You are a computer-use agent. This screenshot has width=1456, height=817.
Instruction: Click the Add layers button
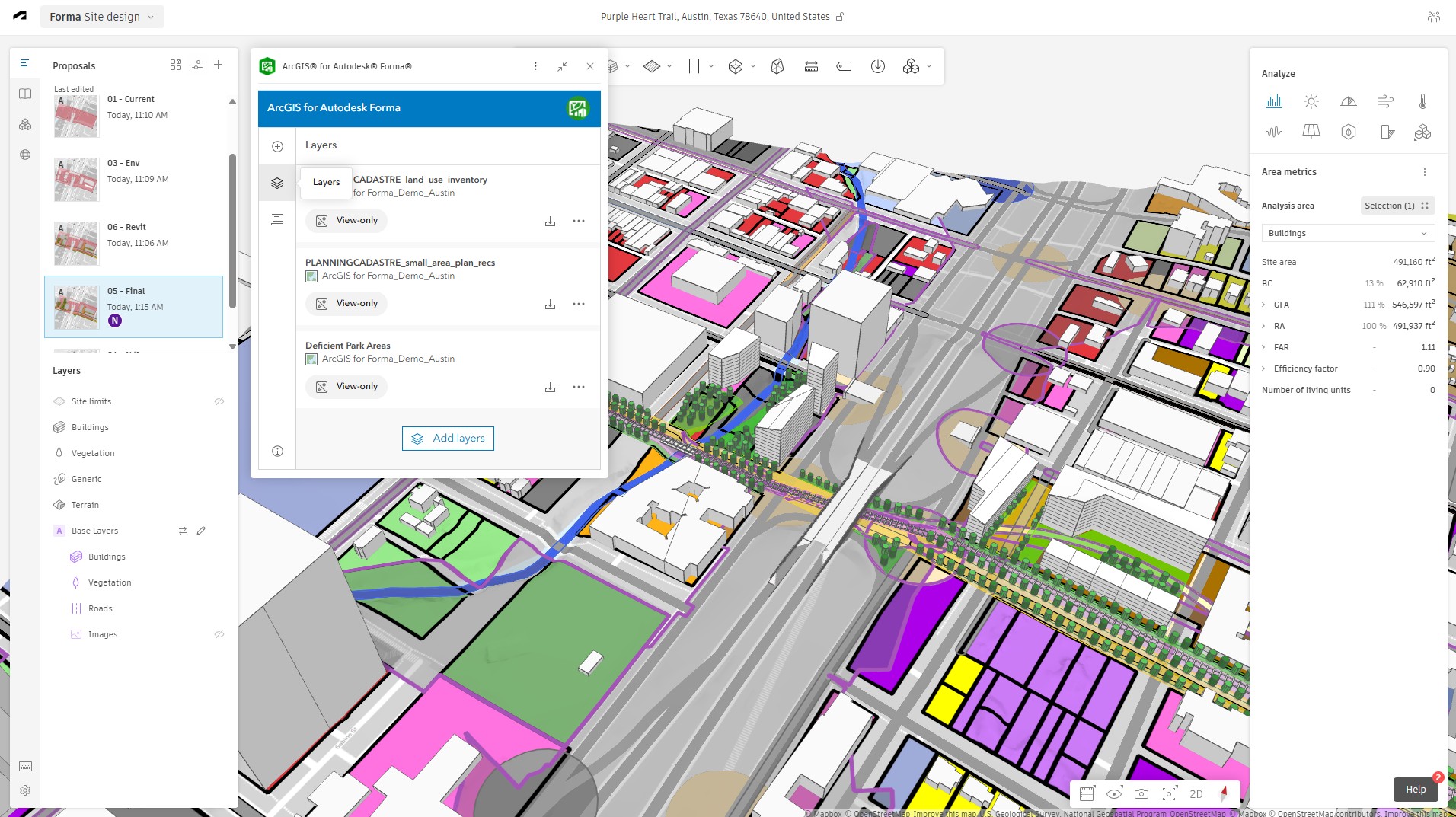click(448, 438)
